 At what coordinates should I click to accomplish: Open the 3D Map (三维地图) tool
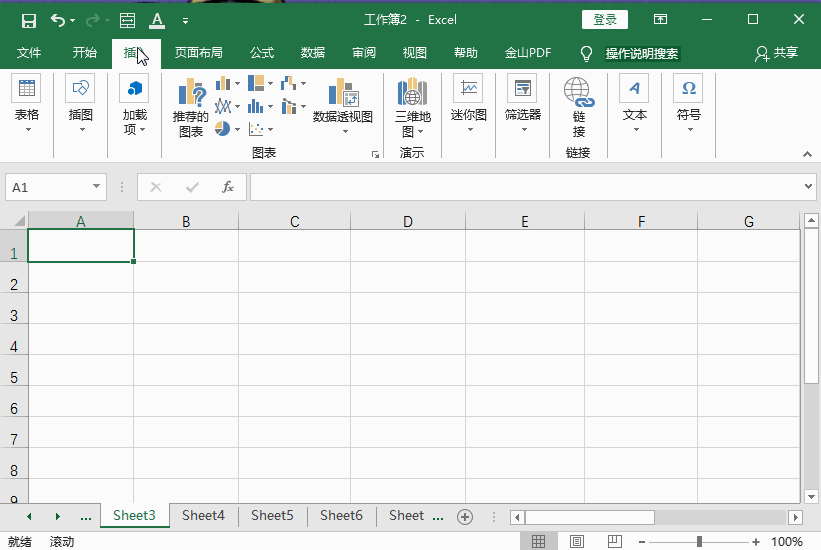pos(412,107)
